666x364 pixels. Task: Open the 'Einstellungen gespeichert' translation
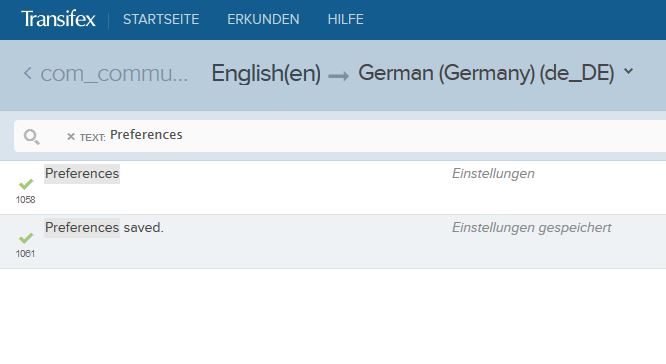[x=531, y=228]
